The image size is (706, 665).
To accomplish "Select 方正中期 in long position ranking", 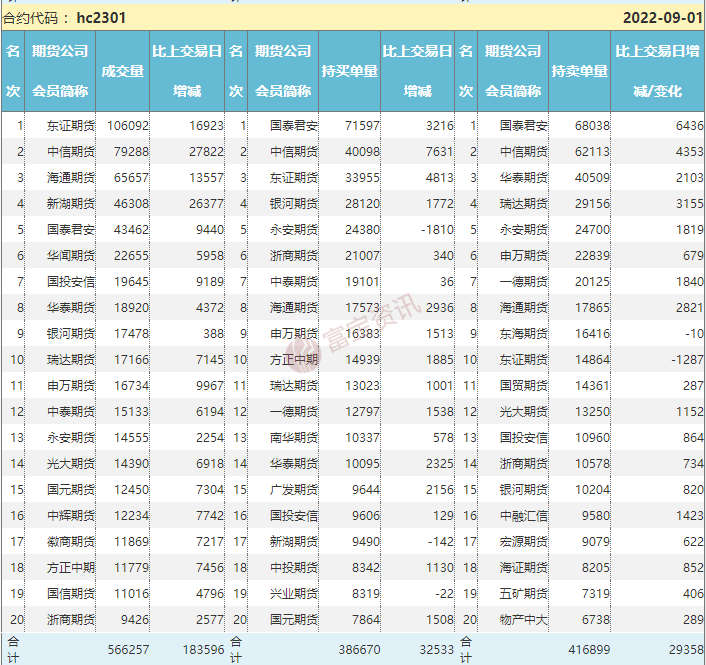I will pyautogui.click(x=294, y=360).
